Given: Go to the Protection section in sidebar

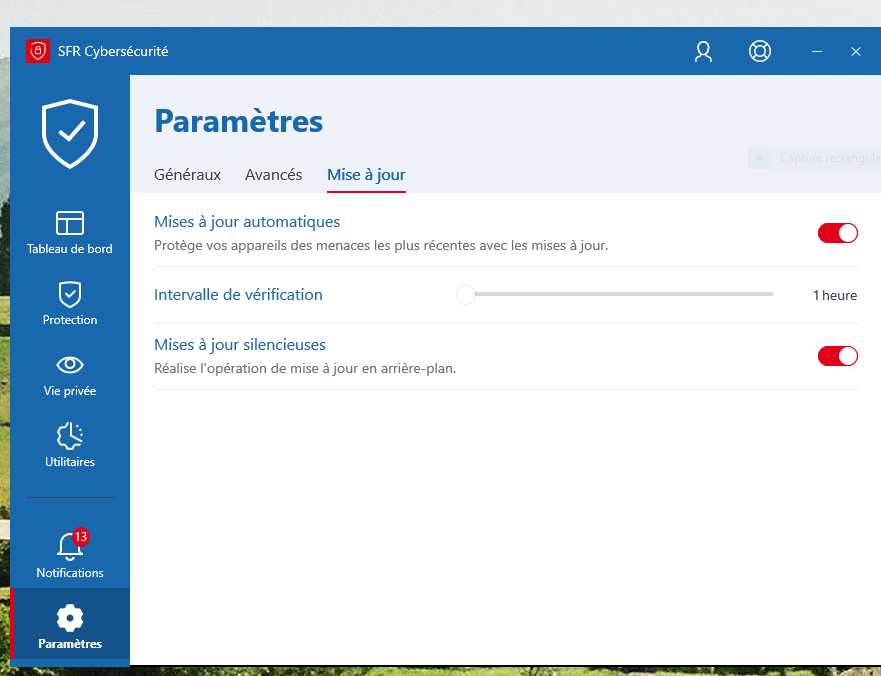Looking at the screenshot, I should [70, 303].
